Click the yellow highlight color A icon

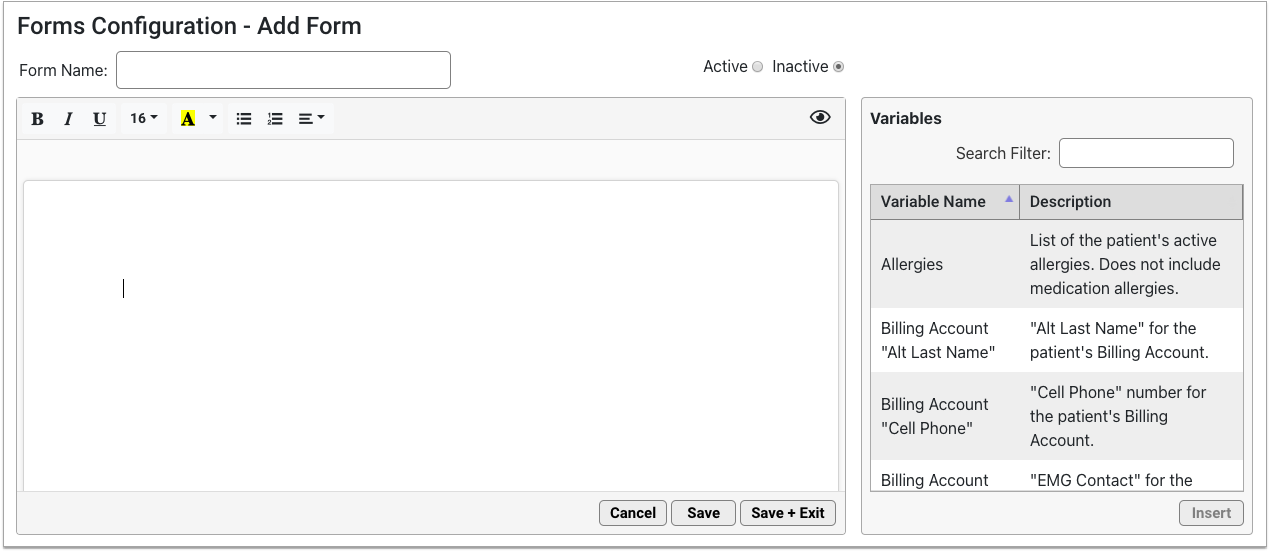click(x=188, y=119)
